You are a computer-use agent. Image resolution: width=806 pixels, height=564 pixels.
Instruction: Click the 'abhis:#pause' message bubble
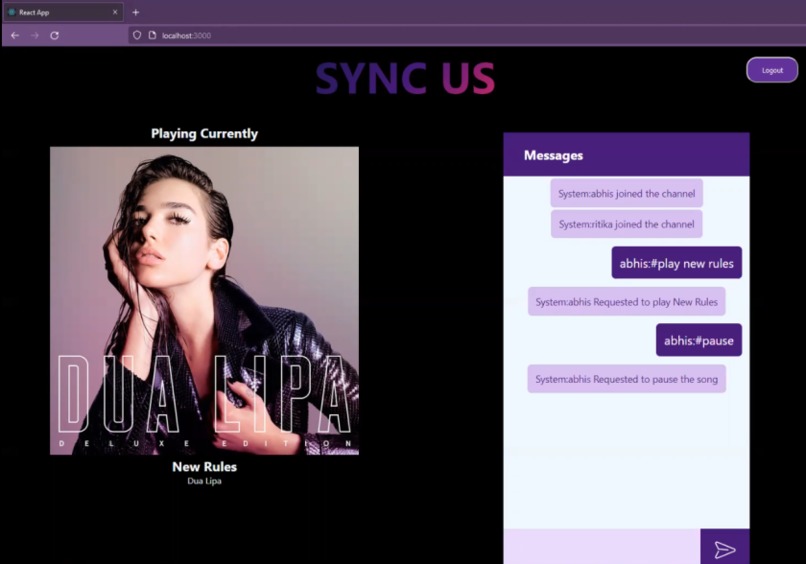click(699, 340)
